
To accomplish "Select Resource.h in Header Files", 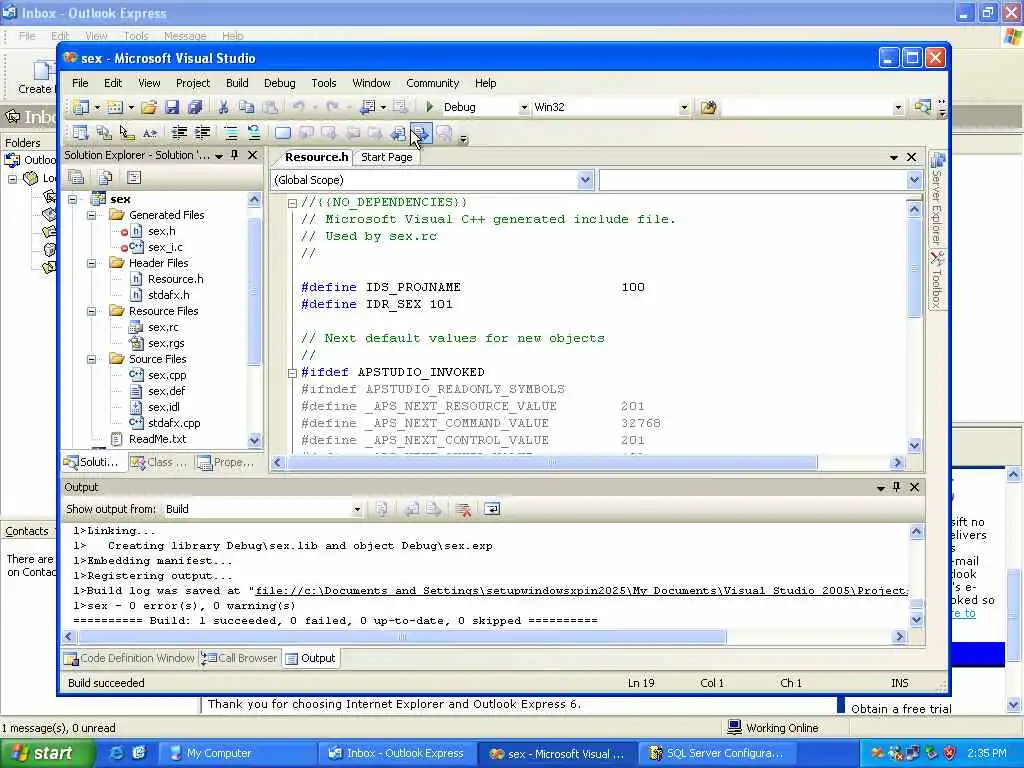I will click(x=175, y=279).
